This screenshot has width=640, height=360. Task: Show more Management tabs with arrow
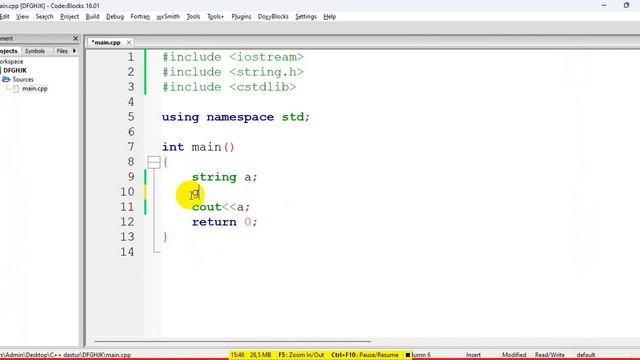74,51
